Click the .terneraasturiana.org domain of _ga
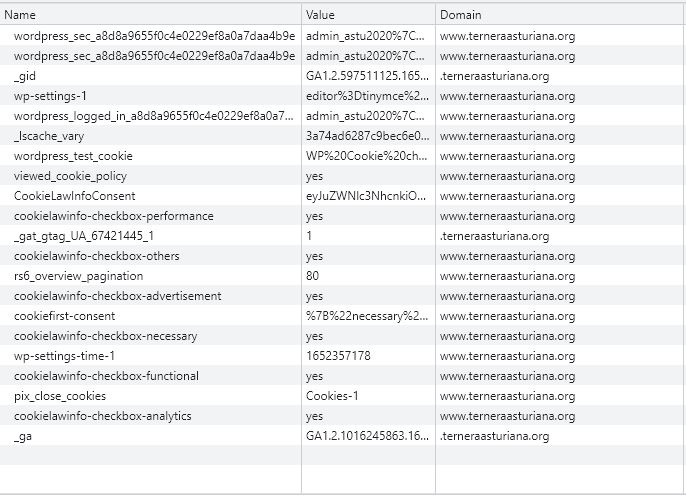The width and height of the screenshot is (686, 496). tap(494, 437)
